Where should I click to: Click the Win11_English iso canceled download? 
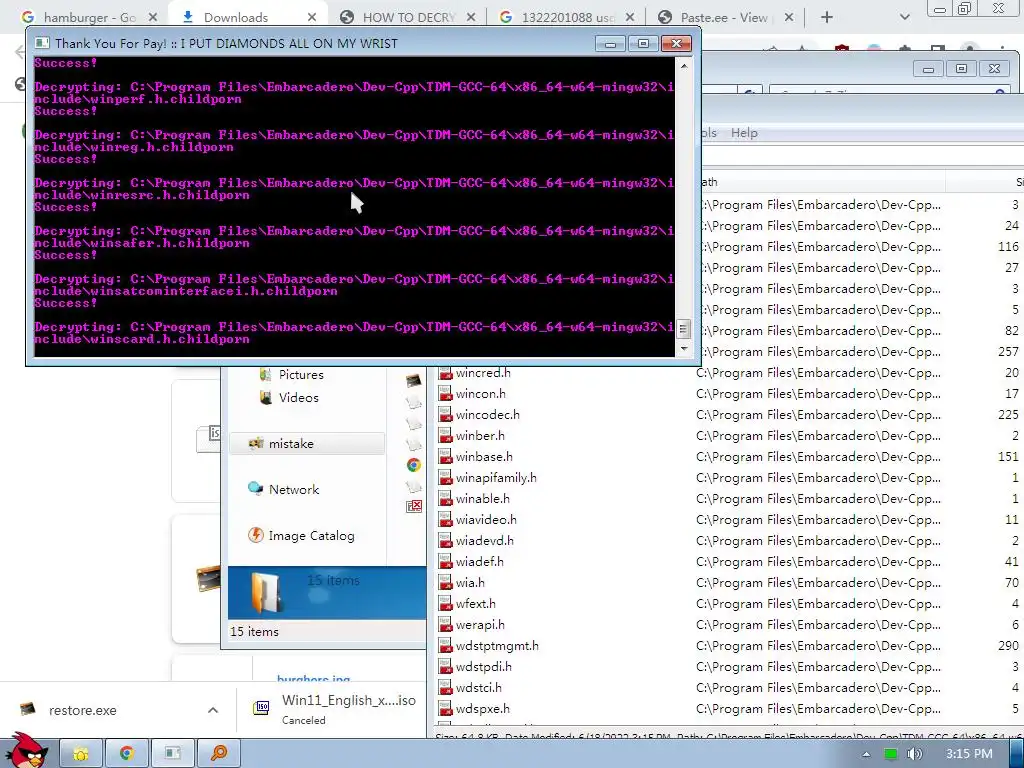[334, 709]
